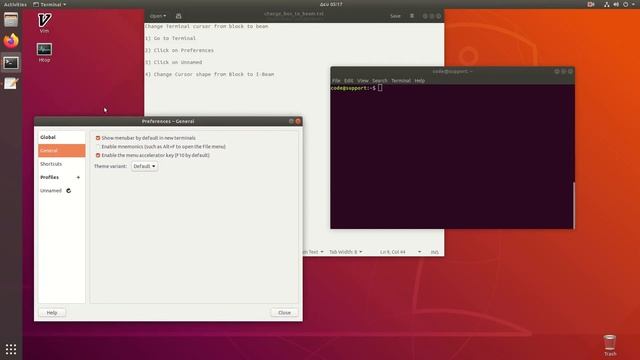Viewport: 640px width, 360px height.
Task: Open the Files app in the dock
Action: (11, 20)
